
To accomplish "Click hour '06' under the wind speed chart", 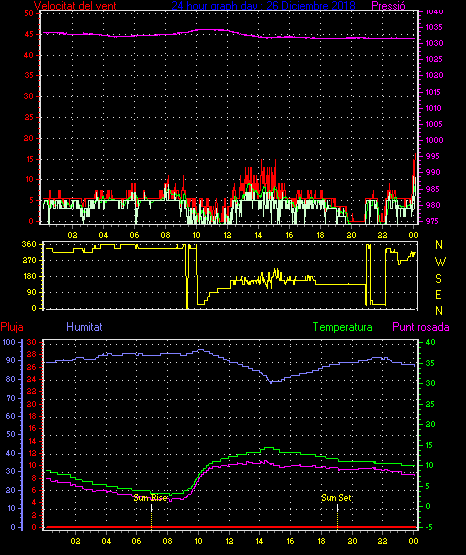I will click(134, 235).
